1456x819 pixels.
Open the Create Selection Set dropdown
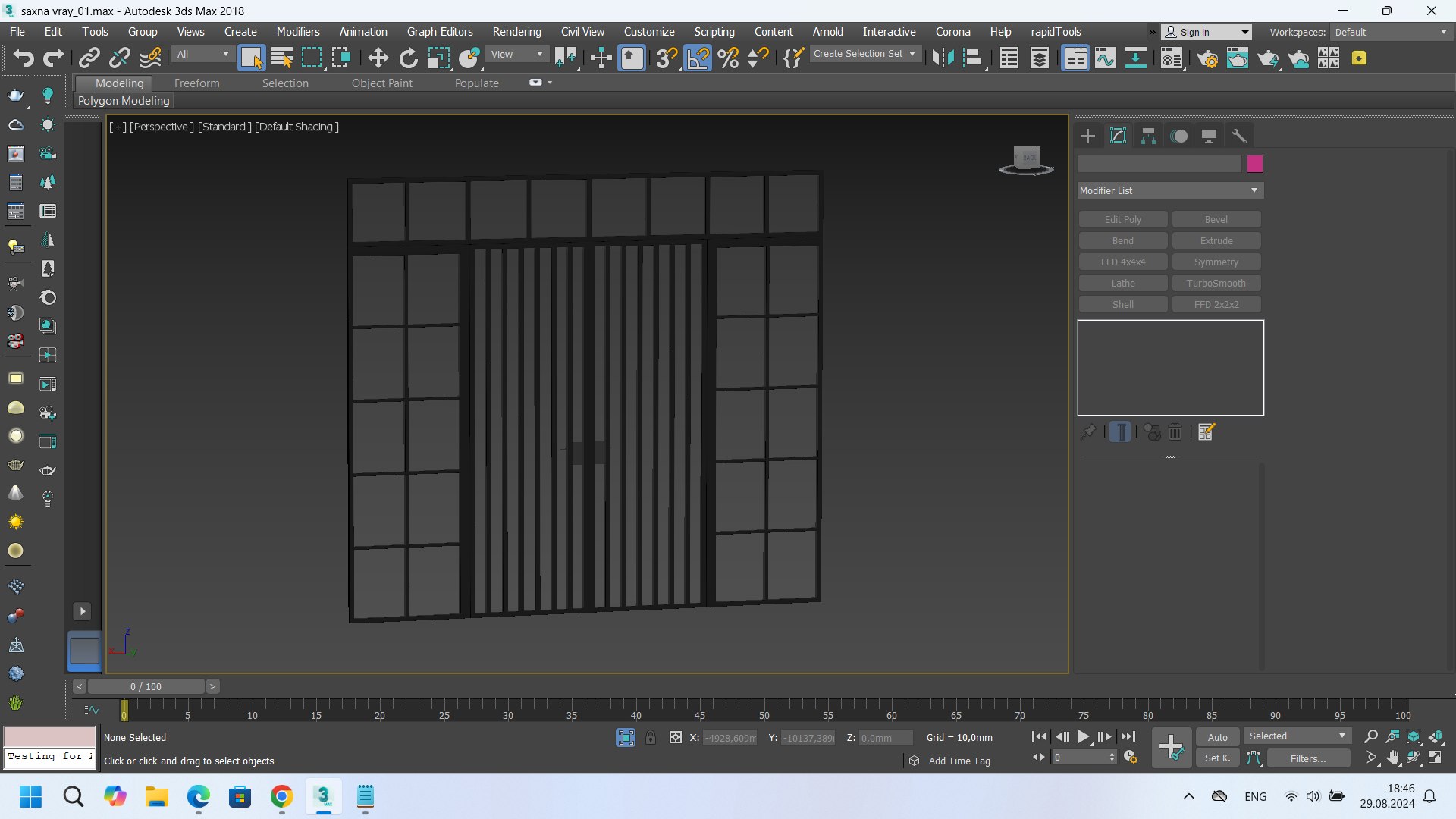tap(864, 54)
